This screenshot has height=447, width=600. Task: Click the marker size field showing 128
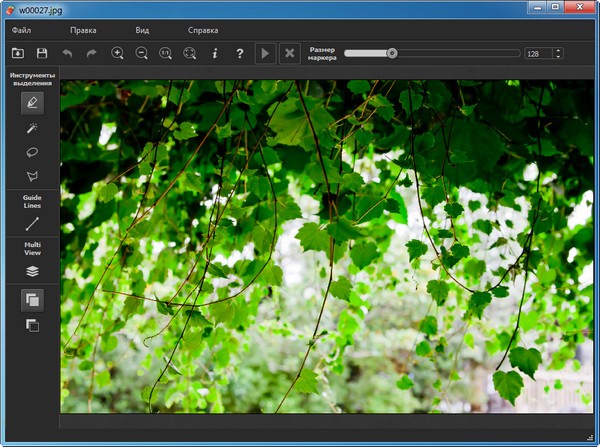[x=537, y=53]
